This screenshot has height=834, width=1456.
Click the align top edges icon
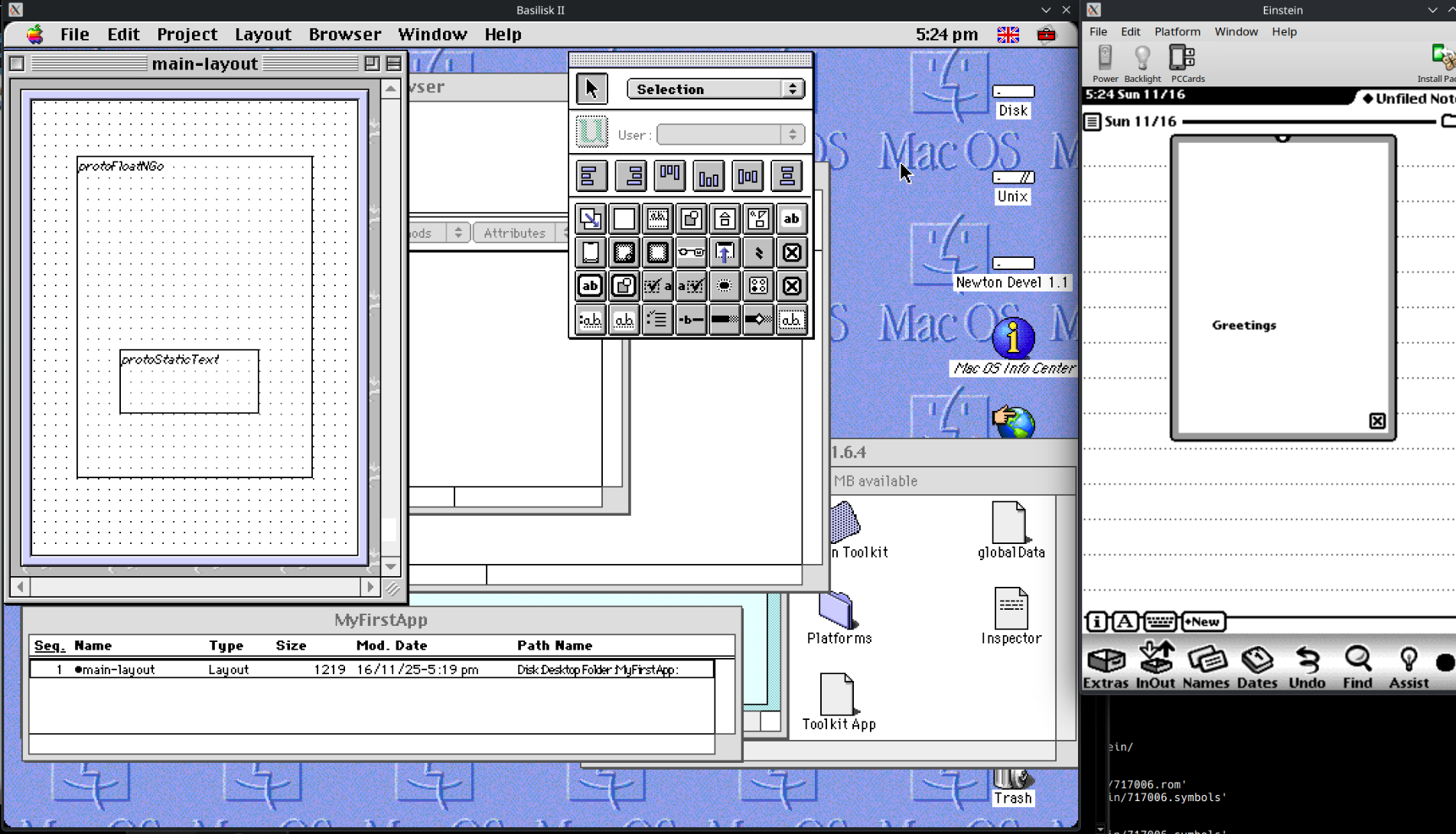point(669,176)
